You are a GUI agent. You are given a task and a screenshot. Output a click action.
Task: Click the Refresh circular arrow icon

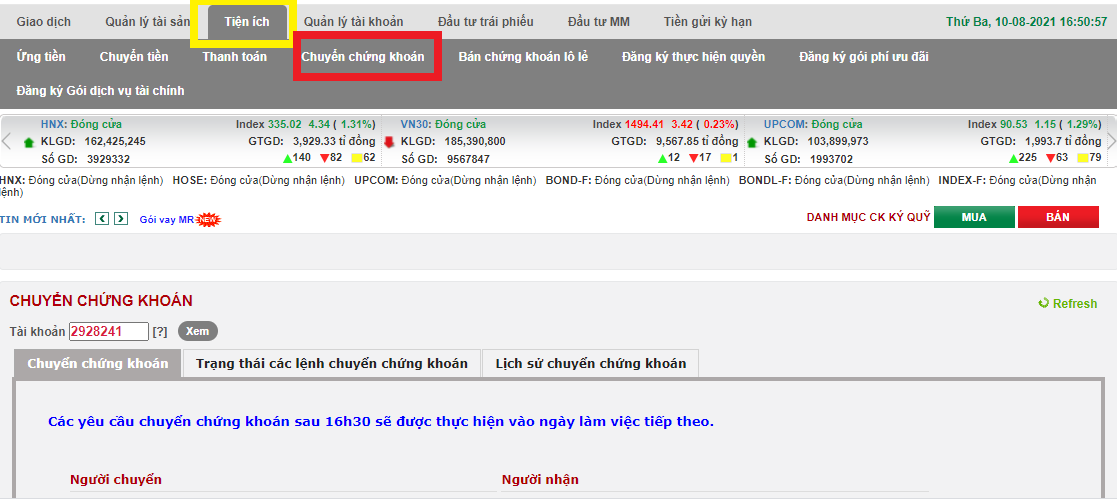[x=1044, y=303]
